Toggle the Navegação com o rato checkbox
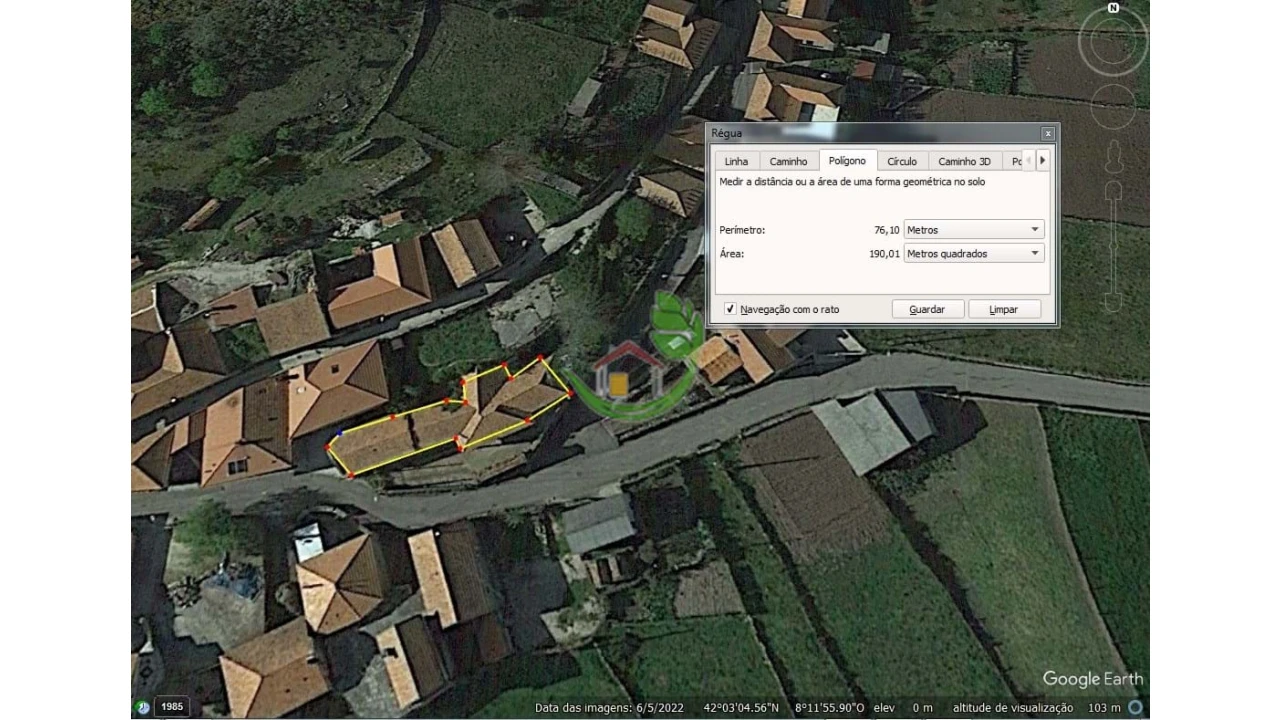 click(x=730, y=309)
